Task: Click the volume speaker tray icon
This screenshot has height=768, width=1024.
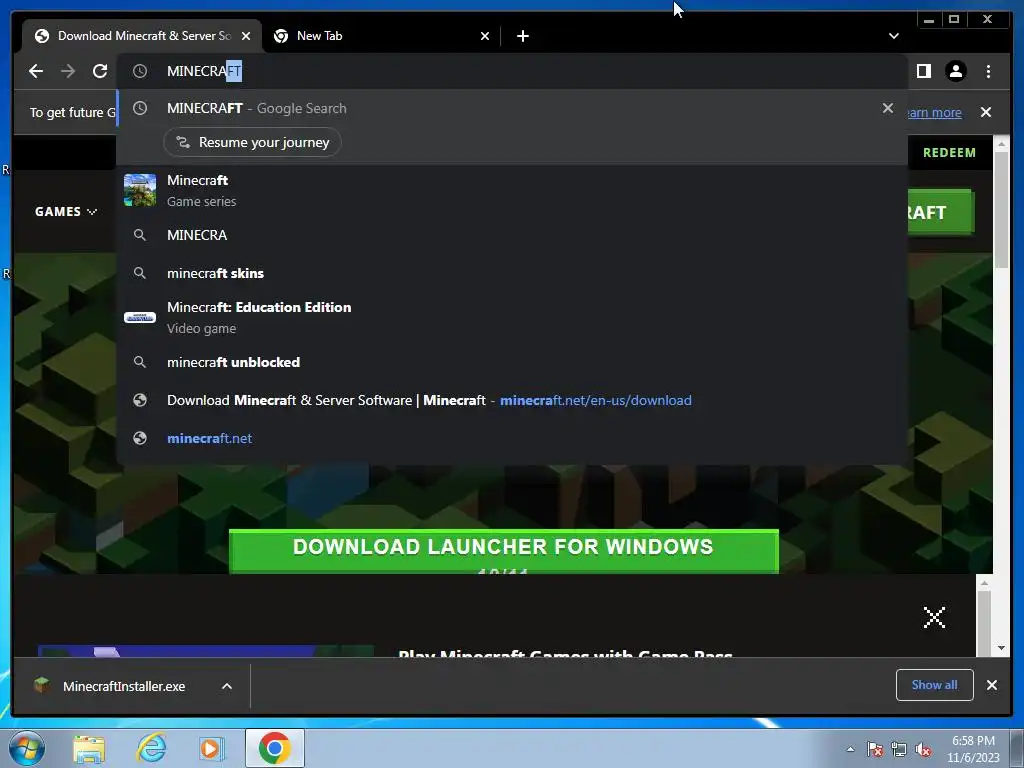Action: pyautogui.click(x=923, y=749)
